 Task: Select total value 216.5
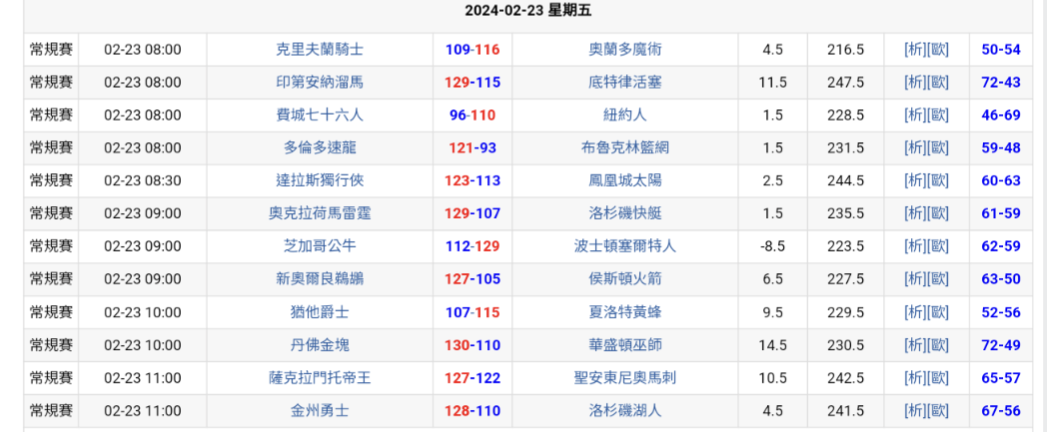tap(845, 49)
